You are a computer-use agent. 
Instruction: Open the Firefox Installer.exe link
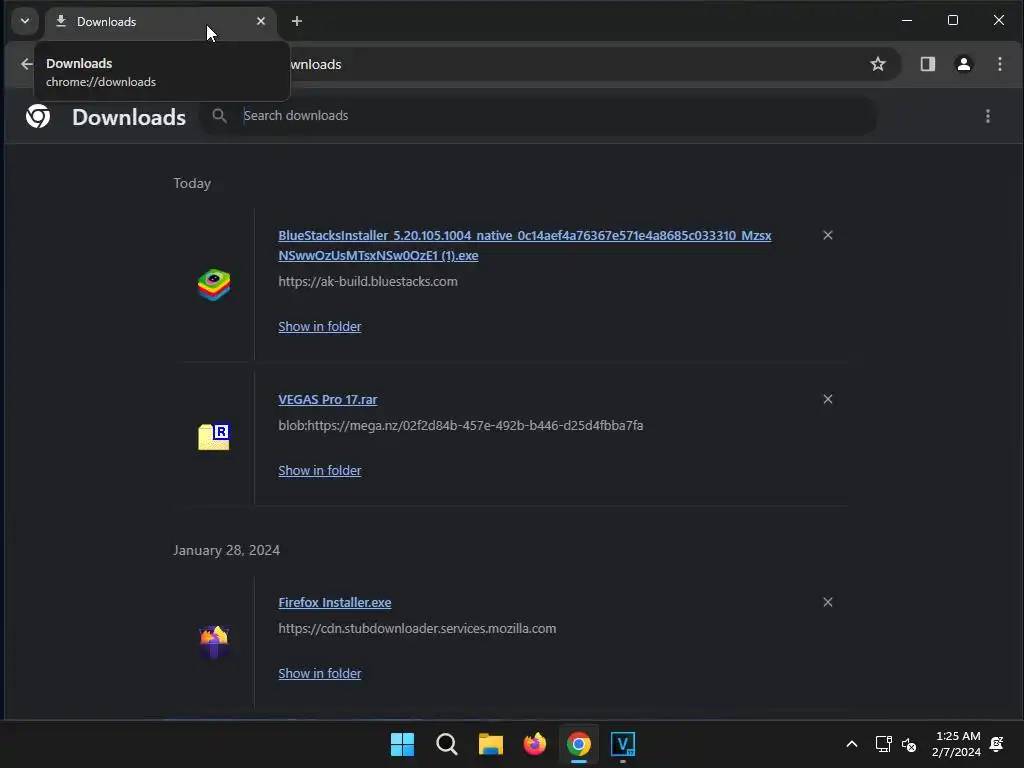tap(334, 602)
